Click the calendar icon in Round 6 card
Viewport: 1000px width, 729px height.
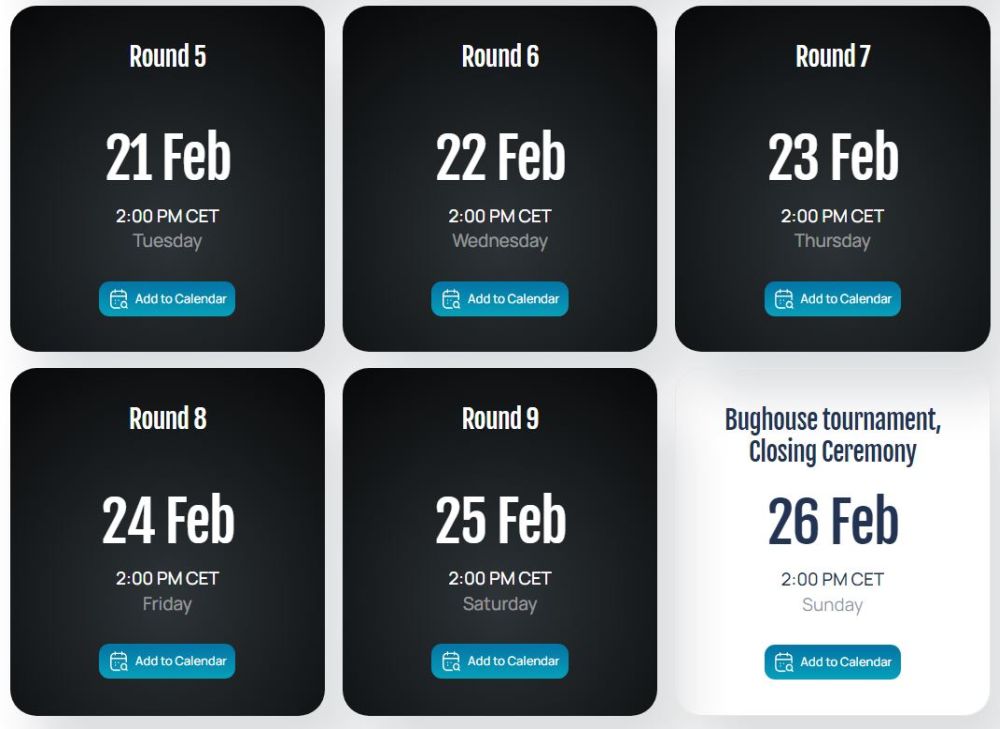tap(451, 299)
